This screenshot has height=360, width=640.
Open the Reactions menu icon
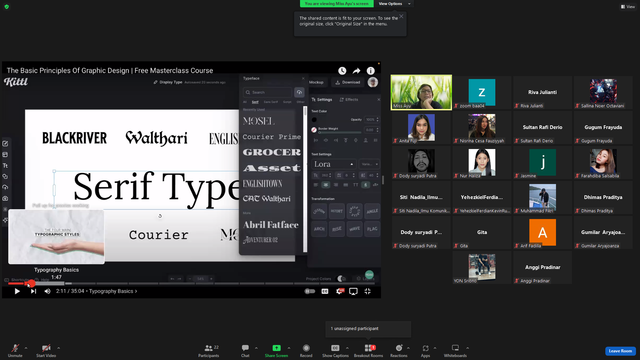click(398, 348)
